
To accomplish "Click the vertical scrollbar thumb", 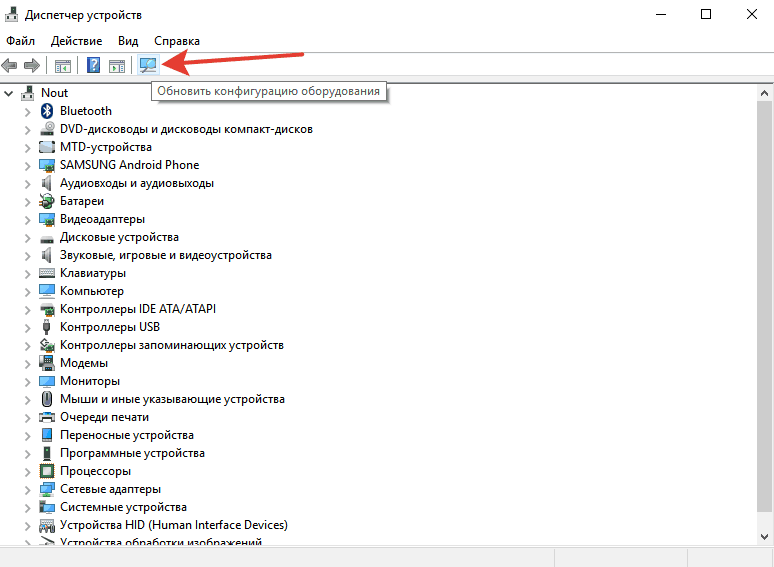I will [x=764, y=306].
